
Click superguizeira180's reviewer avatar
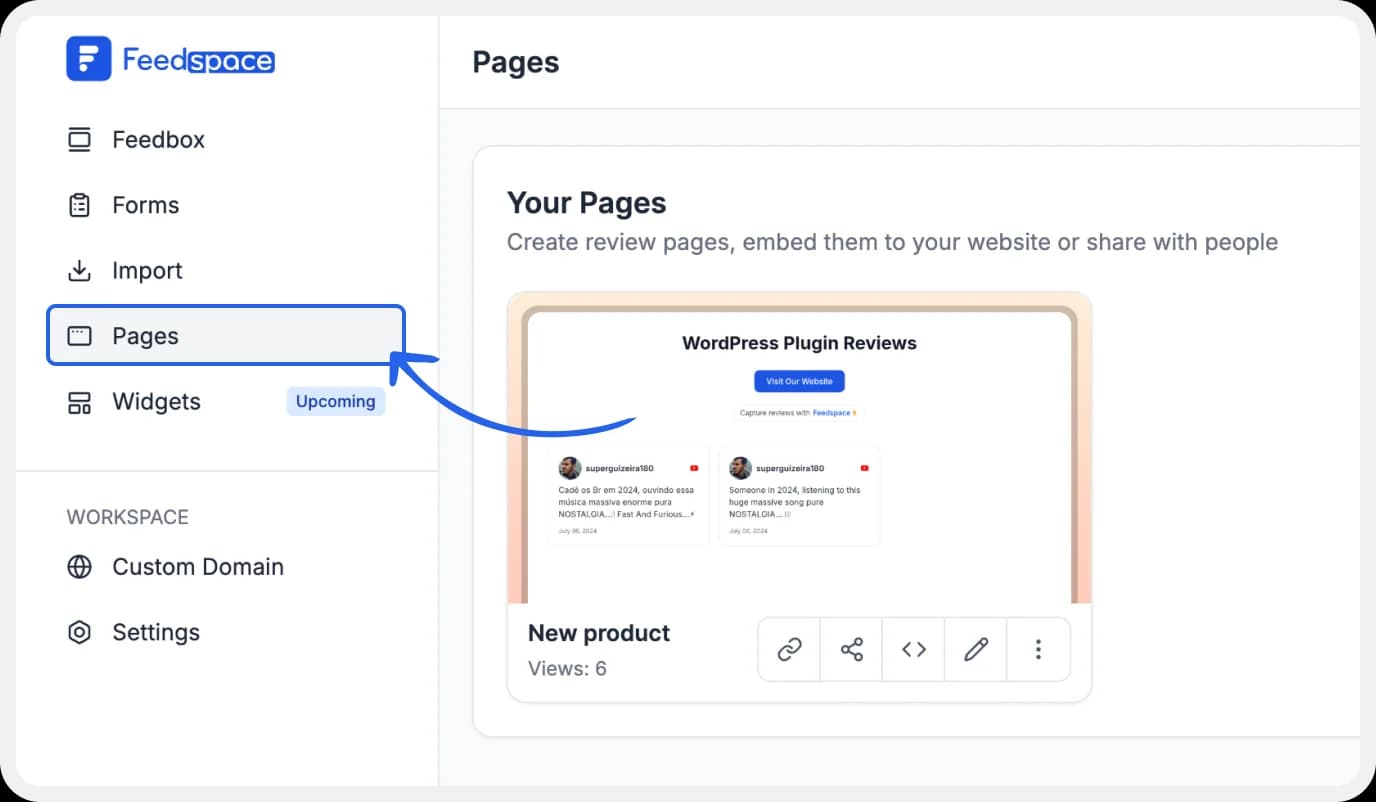coord(570,468)
